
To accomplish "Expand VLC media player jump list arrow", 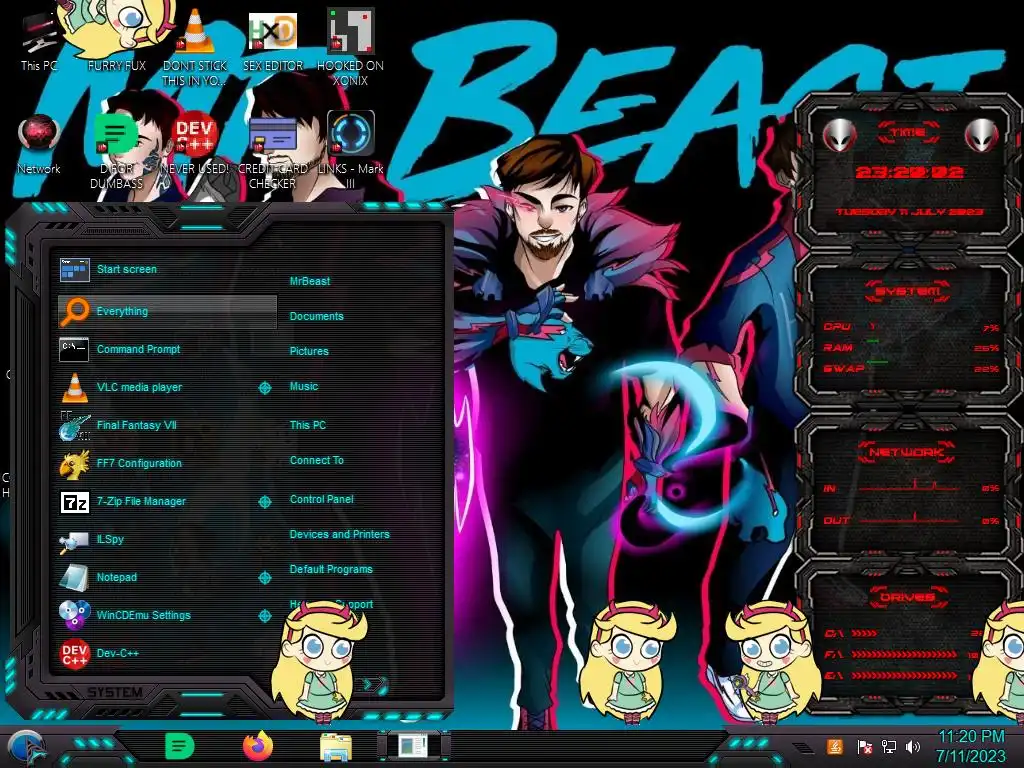I will (264, 388).
